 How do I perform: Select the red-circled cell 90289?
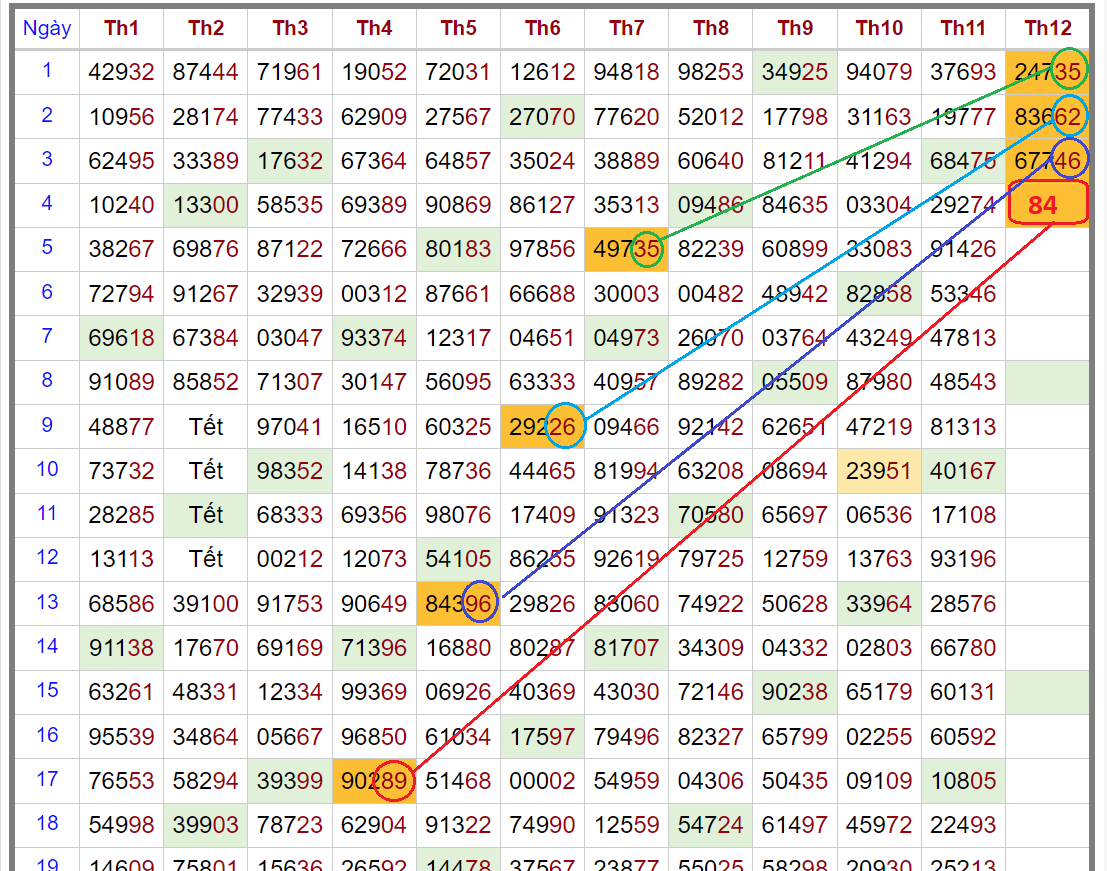coord(374,780)
